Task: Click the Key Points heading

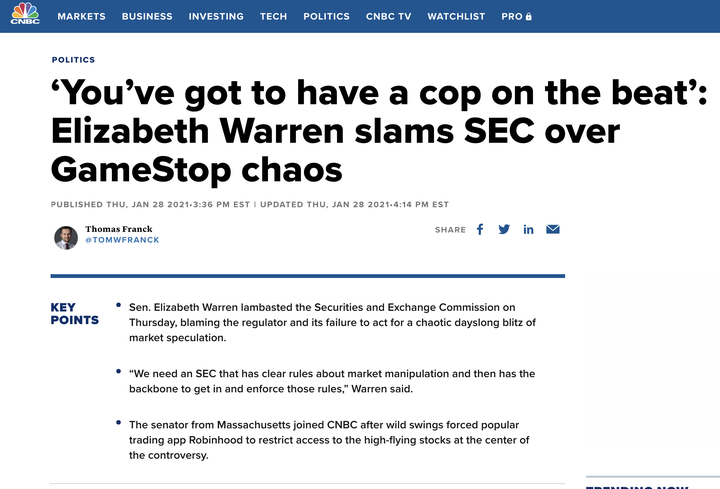Action: tap(74, 314)
